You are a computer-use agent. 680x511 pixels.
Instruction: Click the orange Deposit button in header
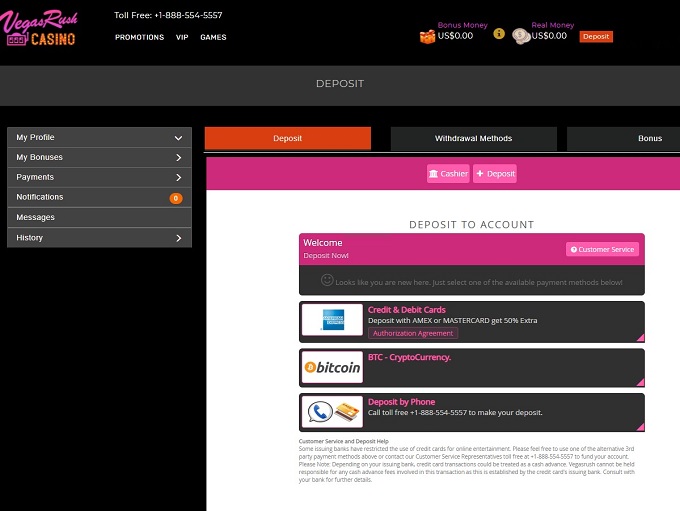pyautogui.click(x=596, y=36)
